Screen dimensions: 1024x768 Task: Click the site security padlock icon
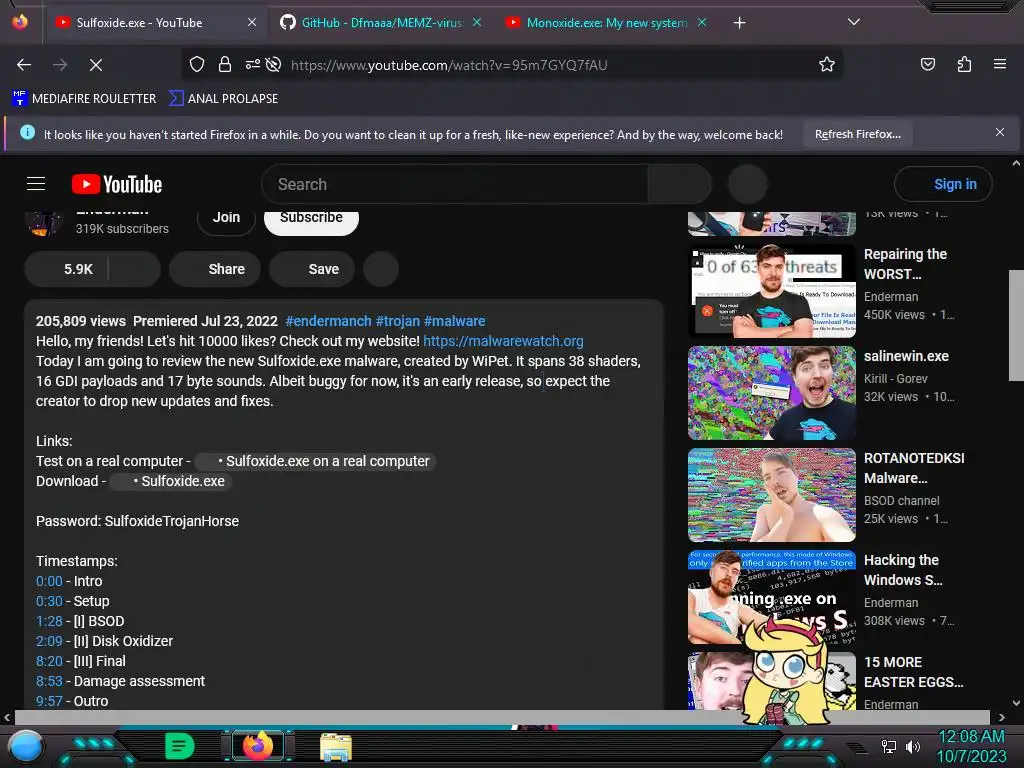[x=225, y=64]
